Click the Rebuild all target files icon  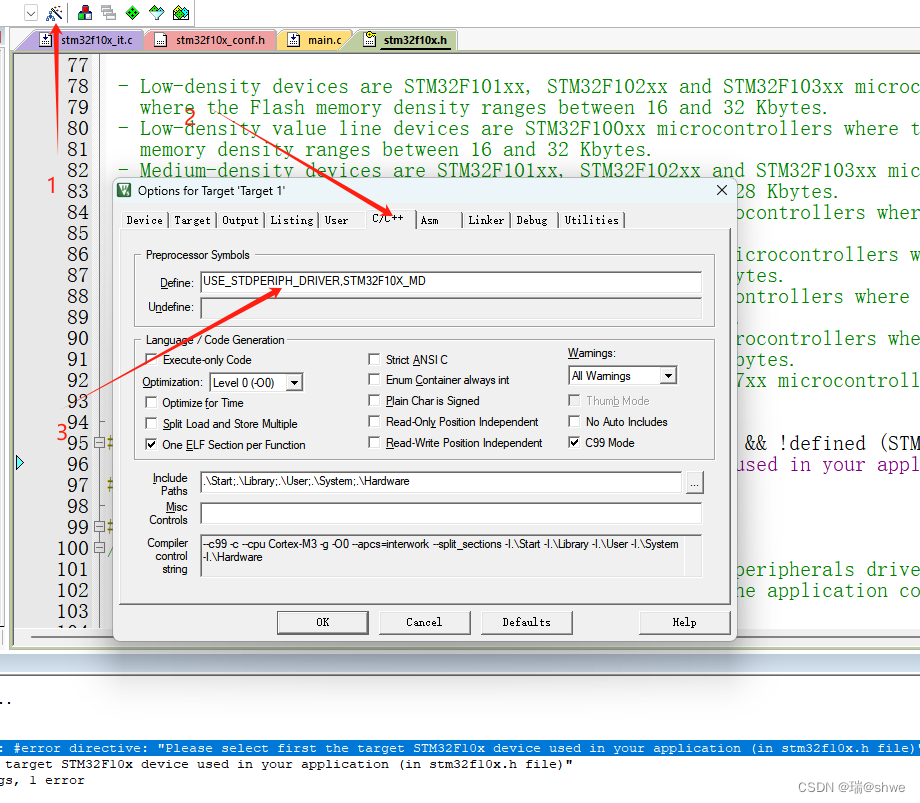pyautogui.click(x=133, y=11)
